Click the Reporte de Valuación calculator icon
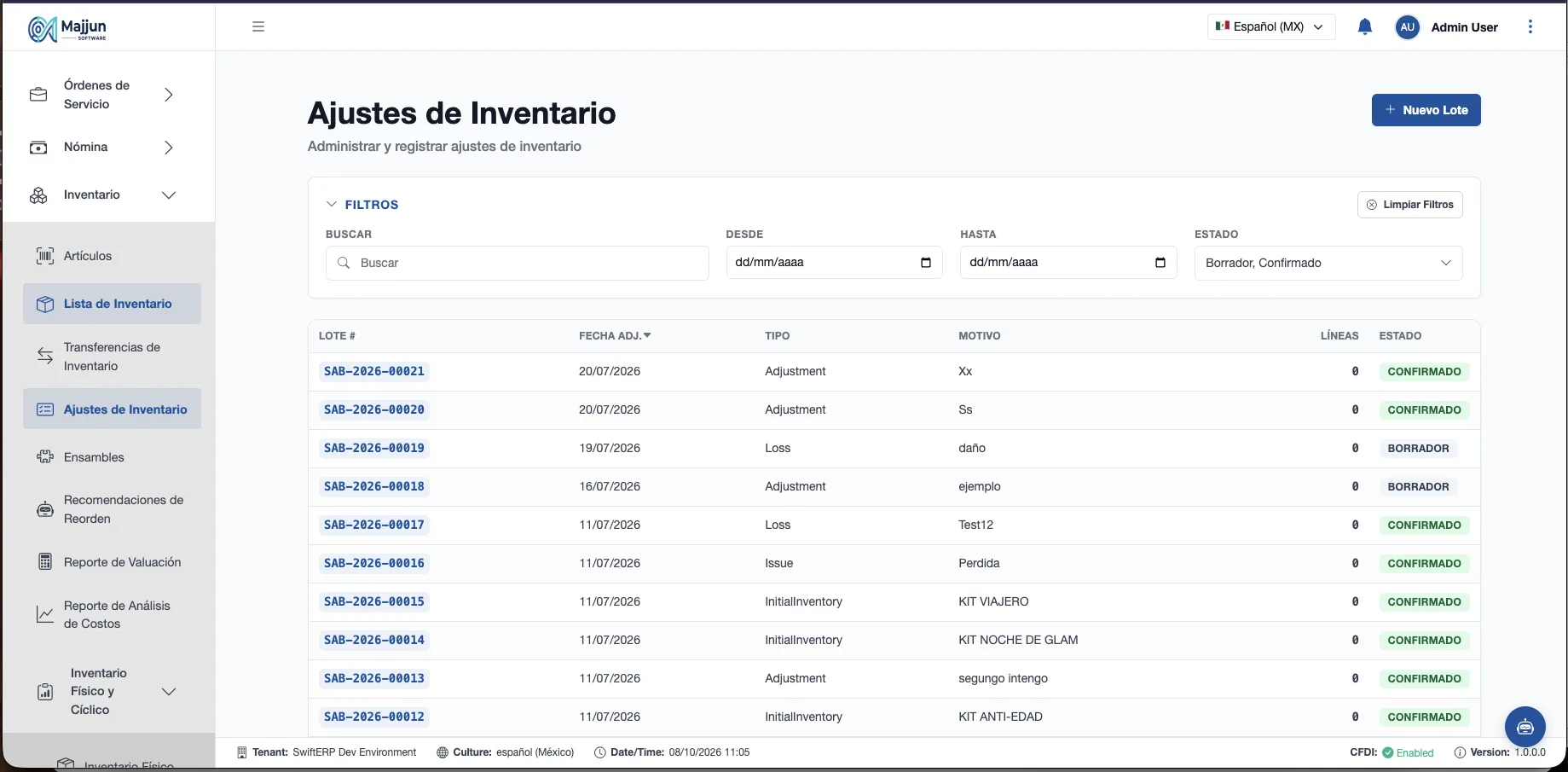Screen dimensions: 1568x772 45,562
